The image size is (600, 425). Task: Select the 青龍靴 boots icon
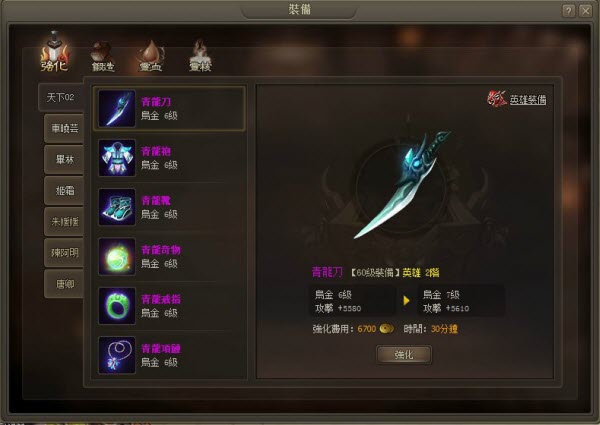pyautogui.click(x=117, y=207)
